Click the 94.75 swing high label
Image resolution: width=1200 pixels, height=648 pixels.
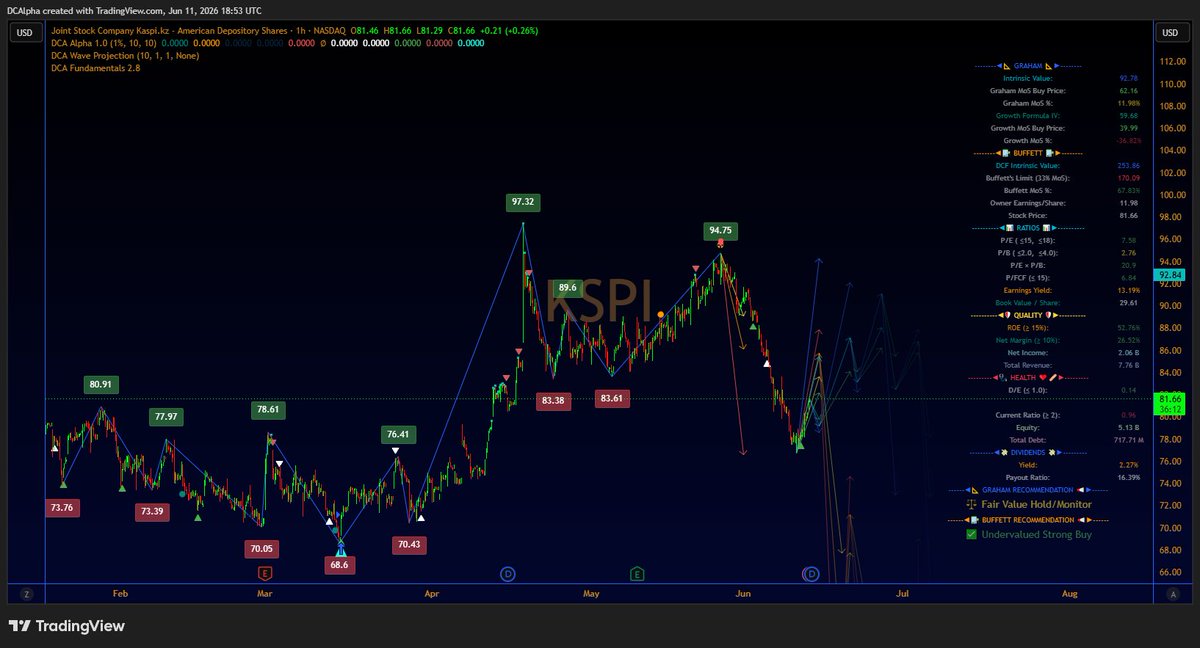[720, 230]
